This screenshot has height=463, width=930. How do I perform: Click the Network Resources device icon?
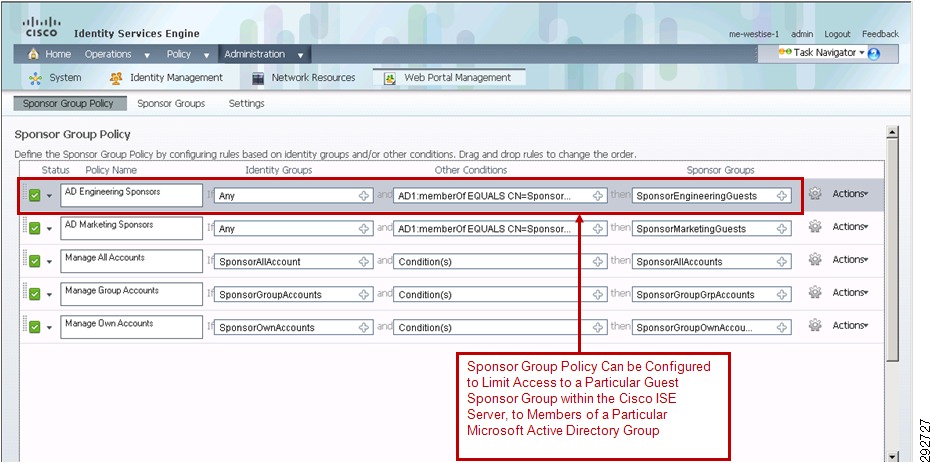[258, 78]
